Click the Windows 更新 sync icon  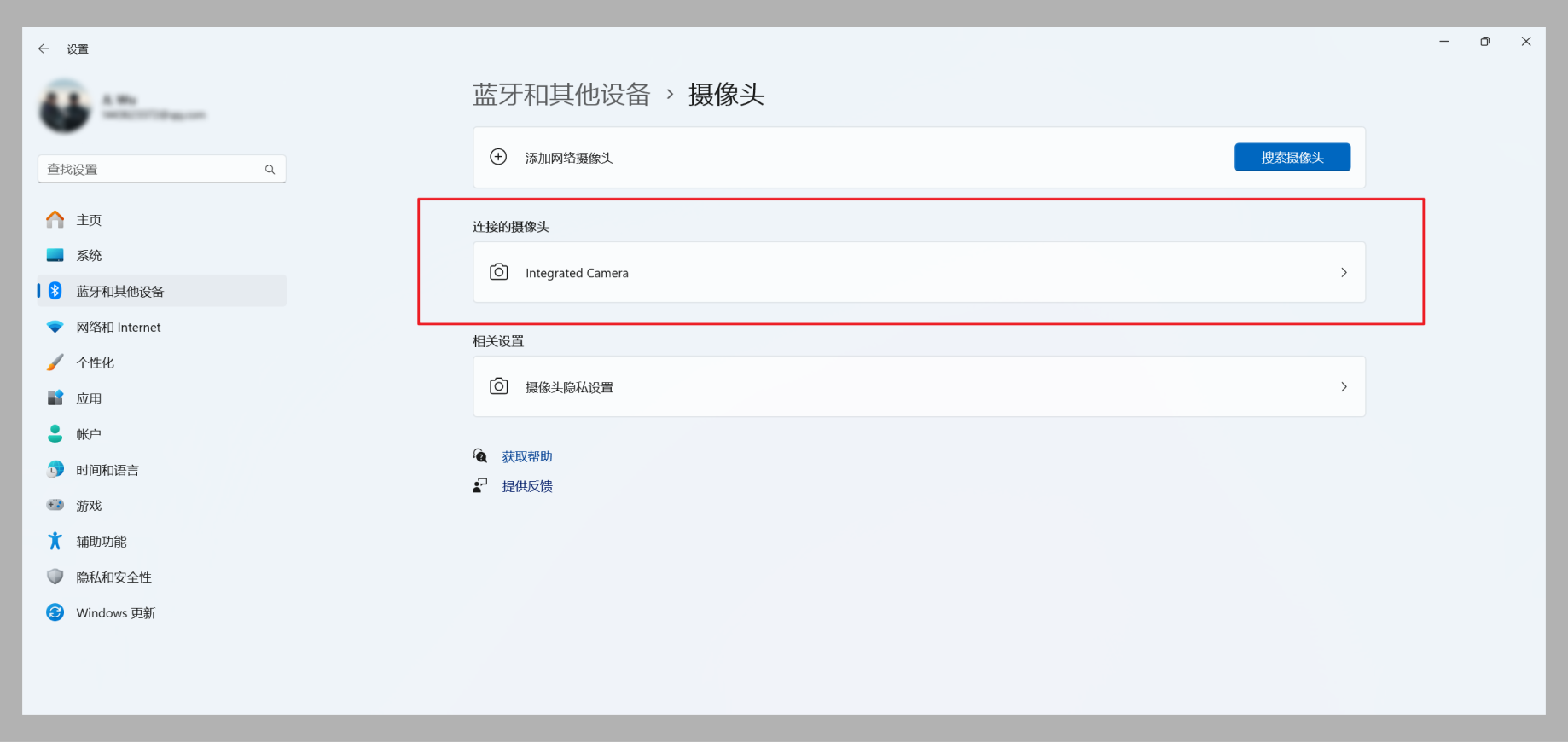(x=55, y=612)
